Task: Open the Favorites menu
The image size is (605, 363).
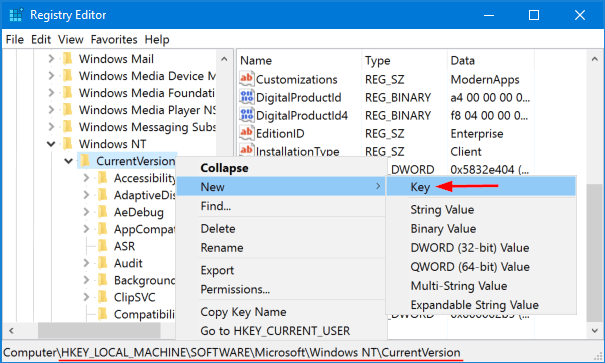Action: (x=114, y=39)
